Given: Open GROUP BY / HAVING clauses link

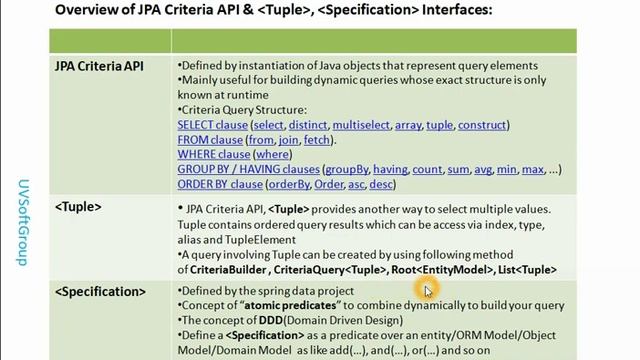Looking at the screenshot, I should [248, 169].
